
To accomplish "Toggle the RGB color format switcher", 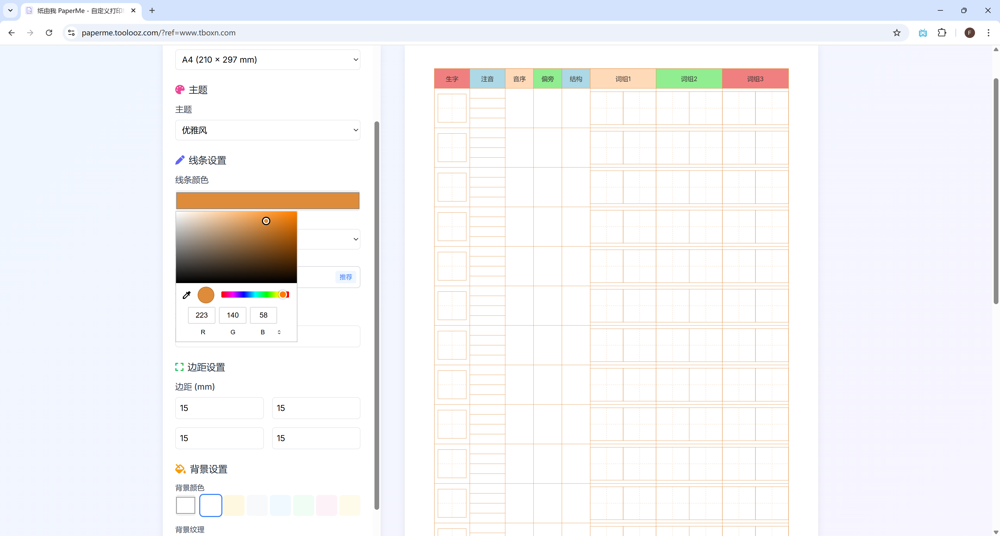I will point(279,332).
